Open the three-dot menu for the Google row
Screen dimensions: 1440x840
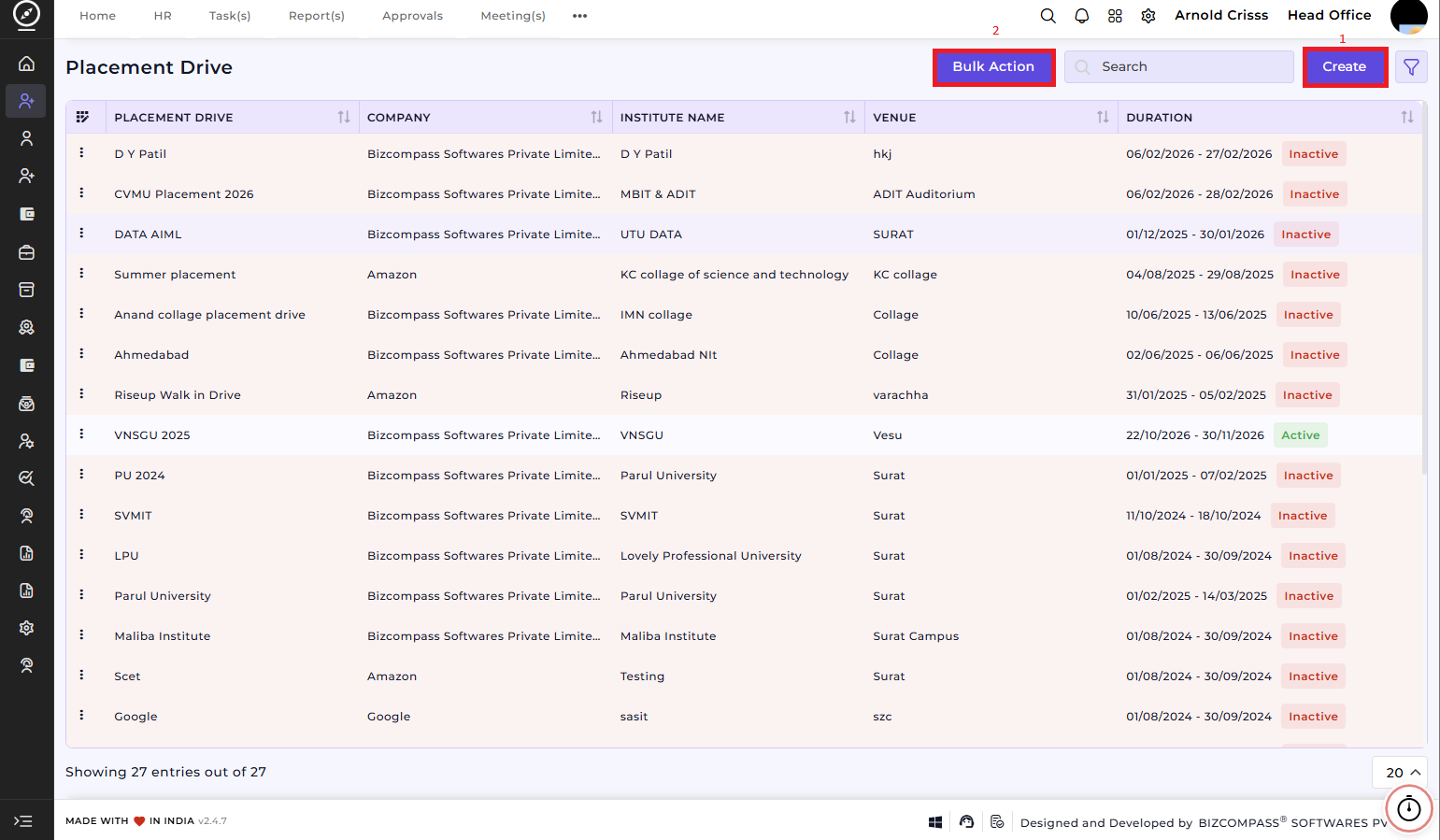pos(81,715)
